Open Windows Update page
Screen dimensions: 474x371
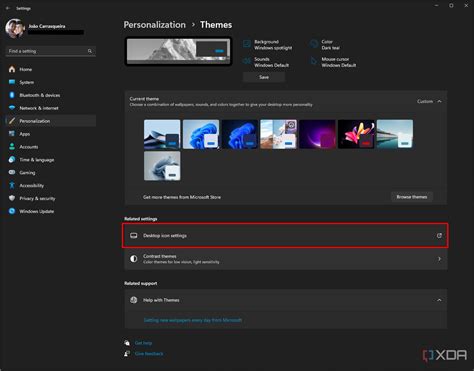[x=51, y=211]
